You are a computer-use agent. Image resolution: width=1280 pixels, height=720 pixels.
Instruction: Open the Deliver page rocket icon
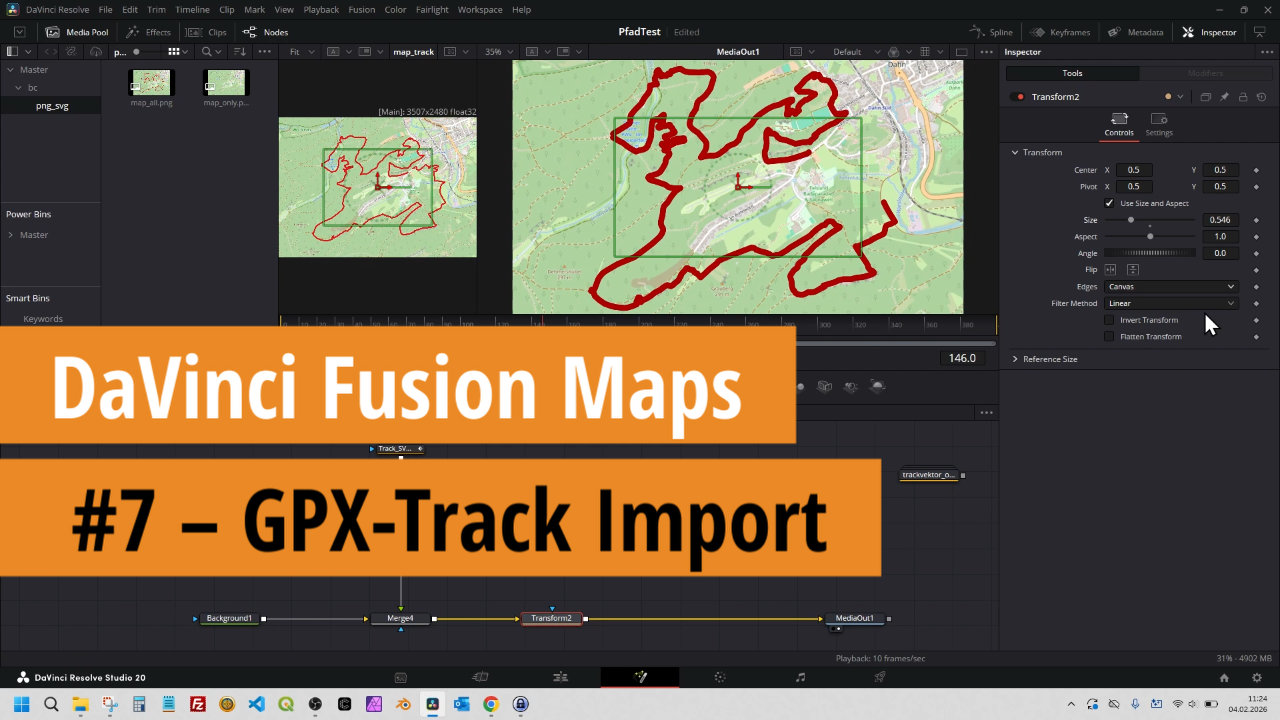pos(879,677)
